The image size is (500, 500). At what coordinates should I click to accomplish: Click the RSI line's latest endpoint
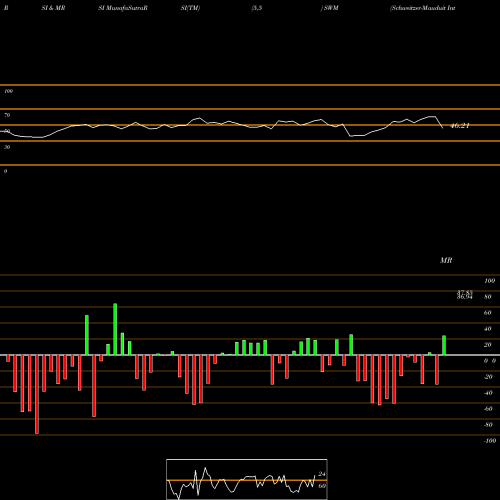[x=443, y=128]
